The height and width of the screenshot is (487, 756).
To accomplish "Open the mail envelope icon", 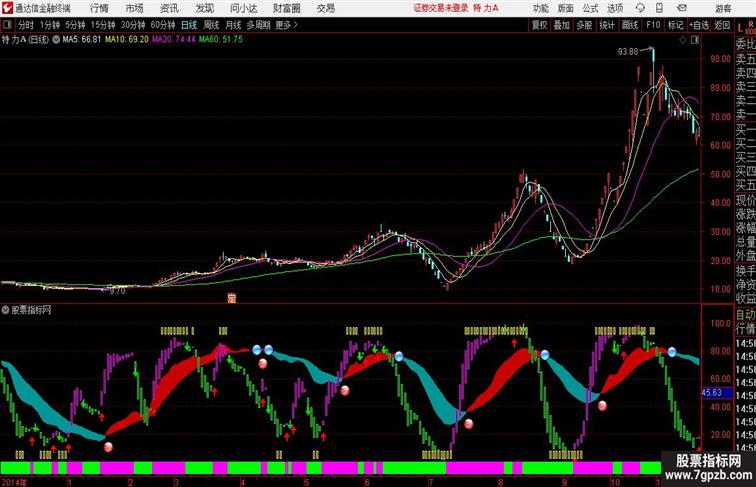I will (682, 8).
